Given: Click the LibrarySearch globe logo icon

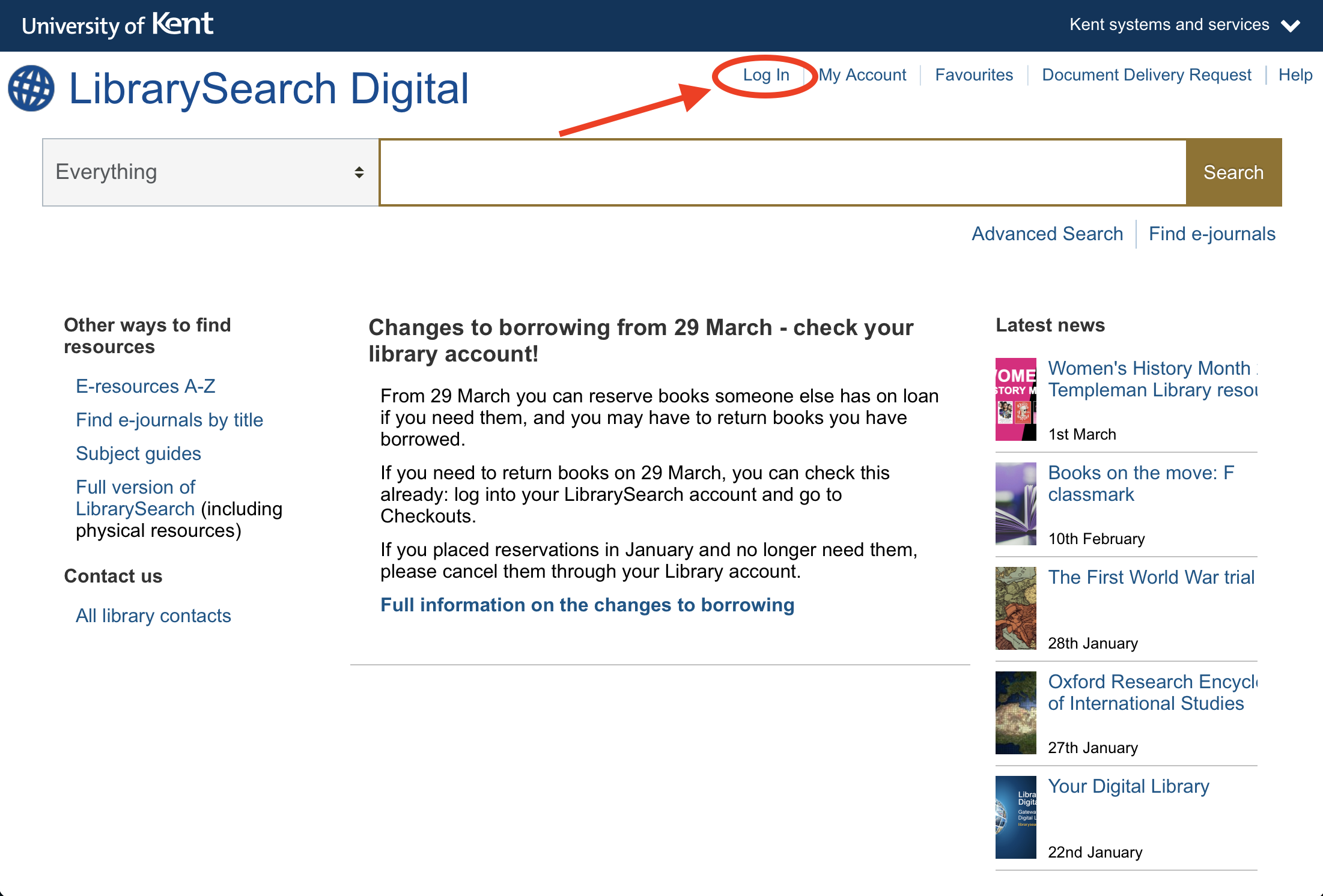Looking at the screenshot, I should coord(31,88).
